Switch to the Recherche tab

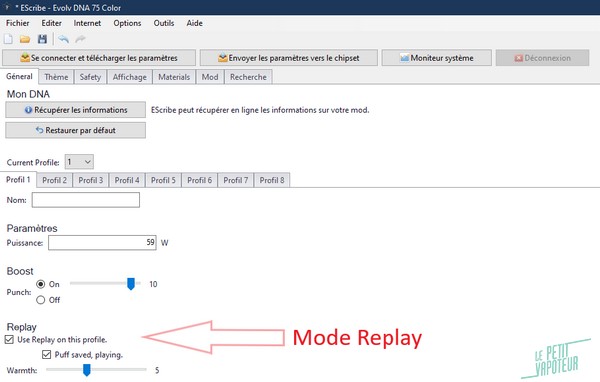point(248,77)
